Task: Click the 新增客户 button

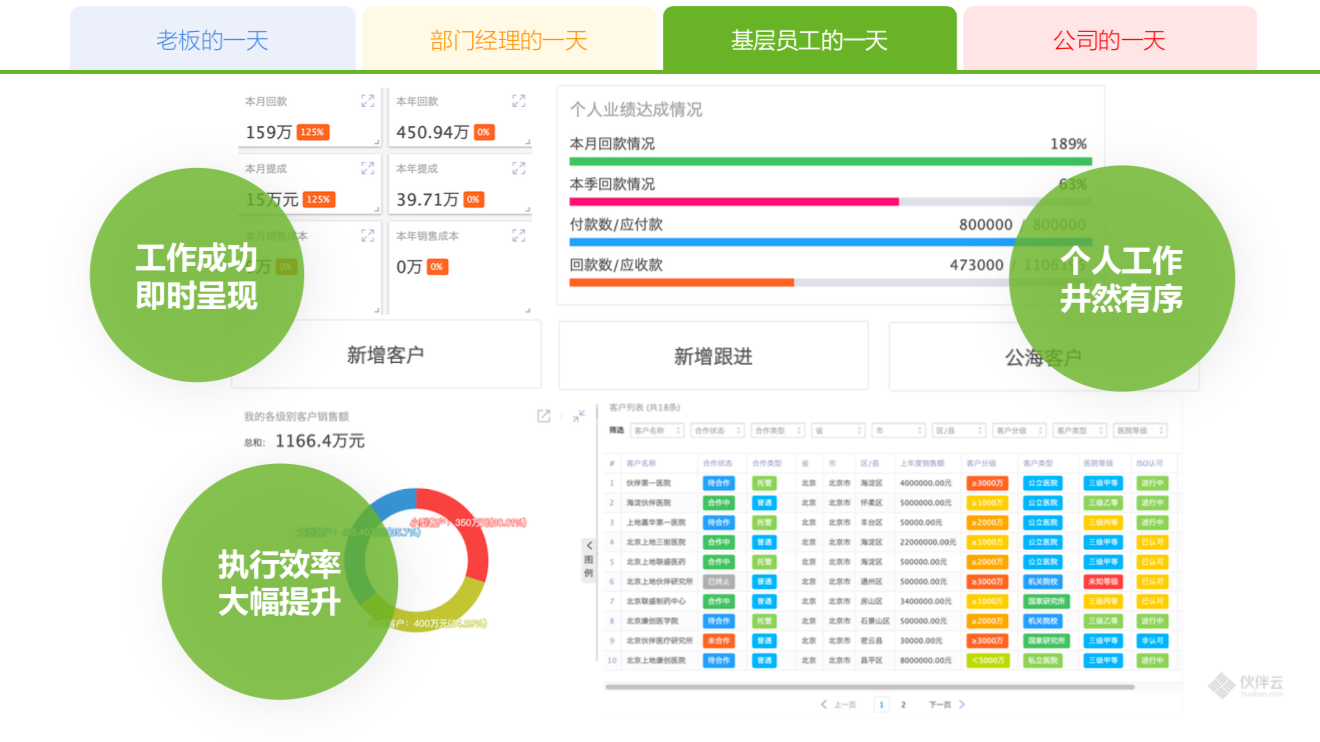Action: (x=386, y=355)
